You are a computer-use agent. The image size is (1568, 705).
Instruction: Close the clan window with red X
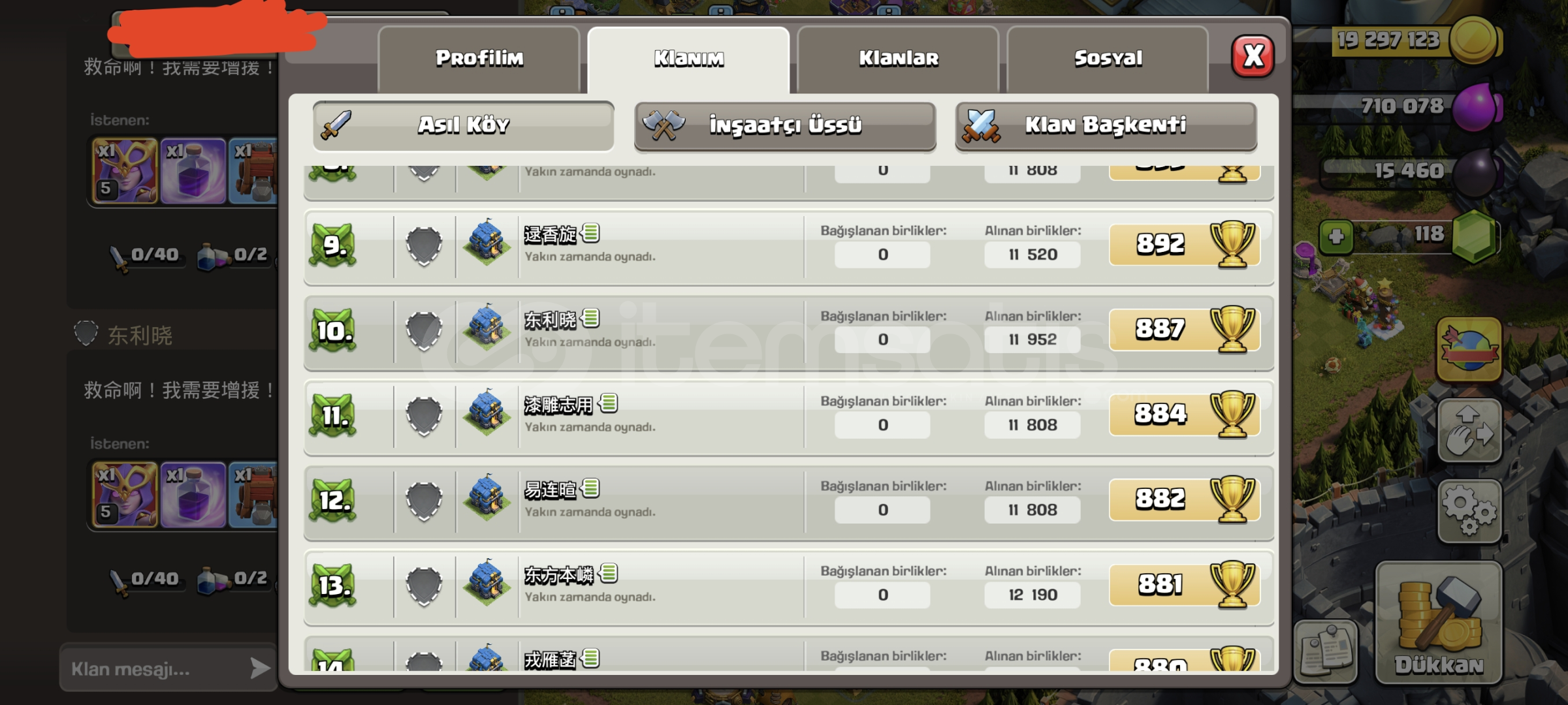point(1253,56)
